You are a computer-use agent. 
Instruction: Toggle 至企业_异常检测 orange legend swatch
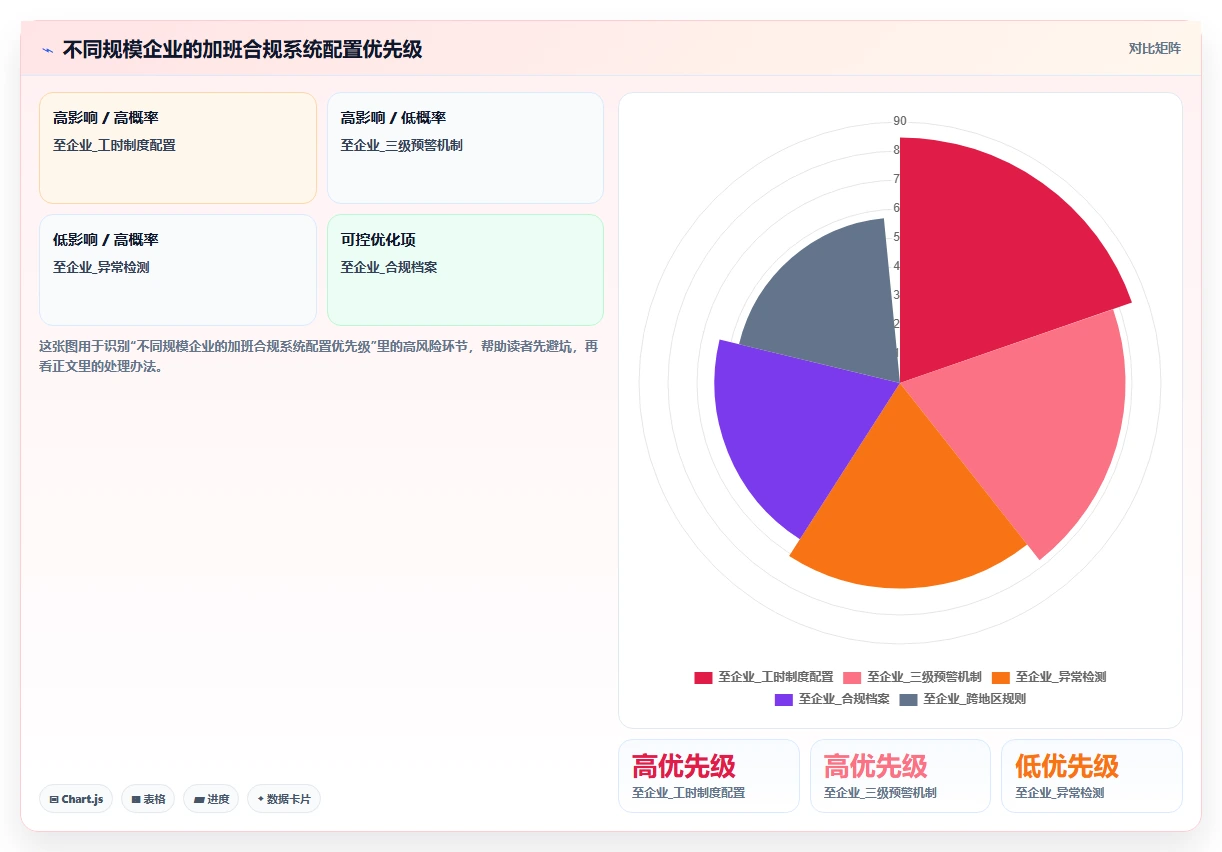[x=1001, y=677]
